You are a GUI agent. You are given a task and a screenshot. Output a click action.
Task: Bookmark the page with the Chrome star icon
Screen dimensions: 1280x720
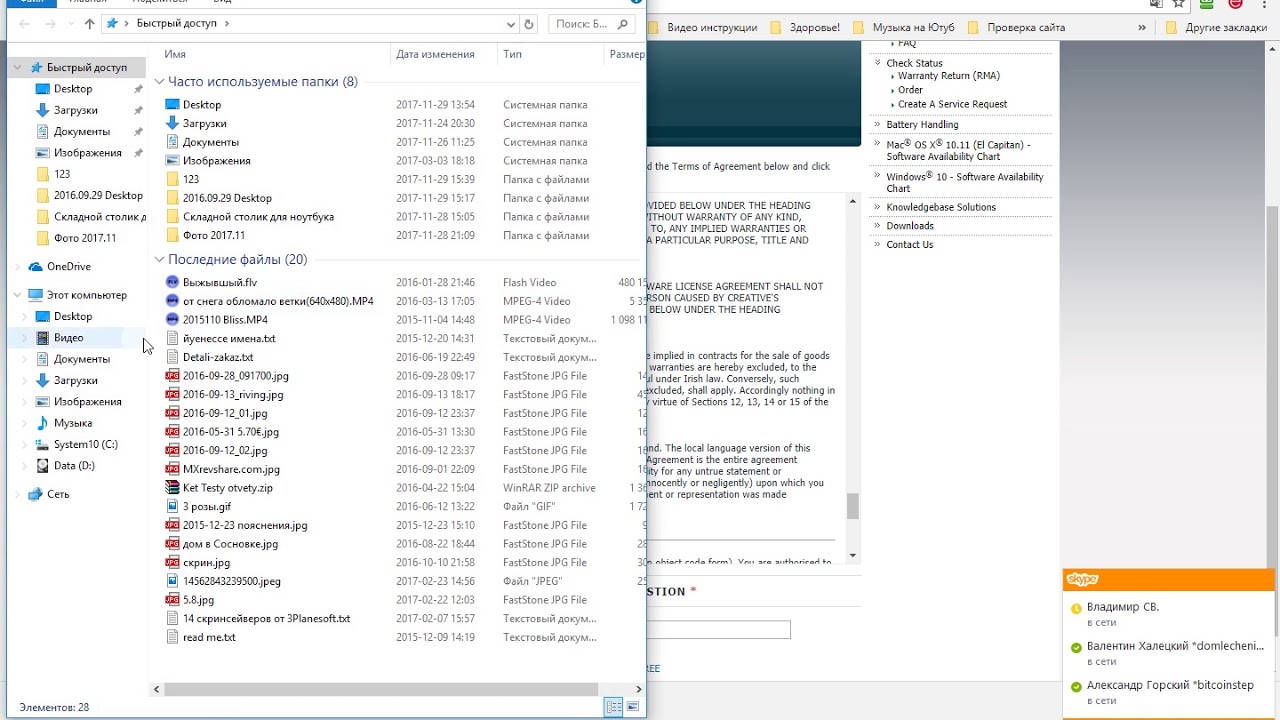[x=1179, y=4]
